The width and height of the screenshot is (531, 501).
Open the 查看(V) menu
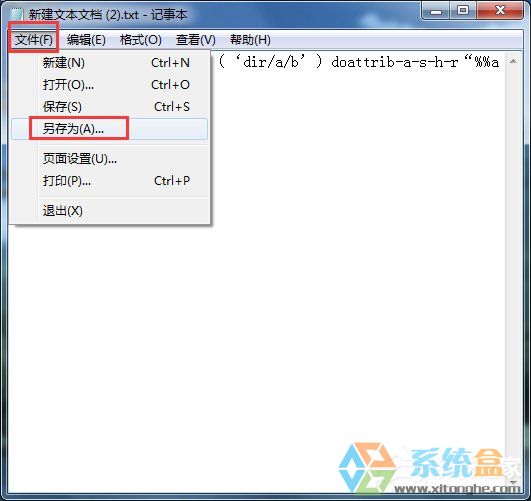pyautogui.click(x=195, y=40)
